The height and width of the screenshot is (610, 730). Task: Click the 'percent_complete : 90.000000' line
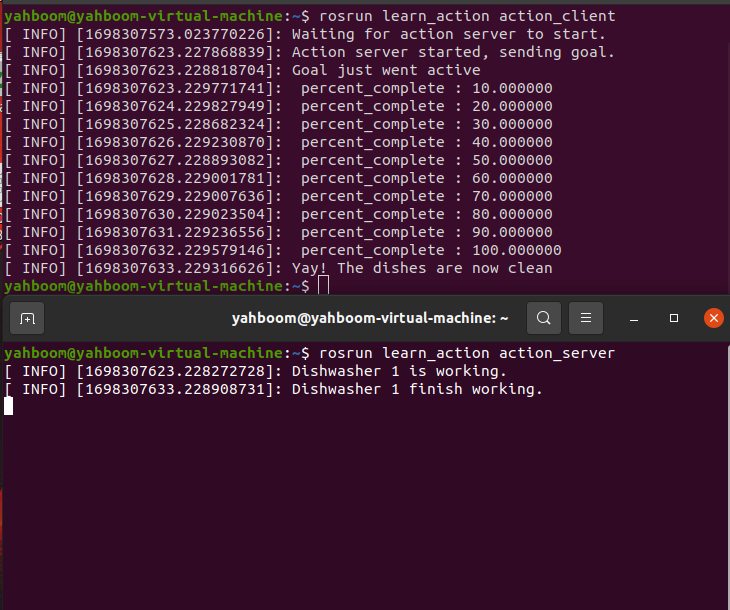[278, 232]
